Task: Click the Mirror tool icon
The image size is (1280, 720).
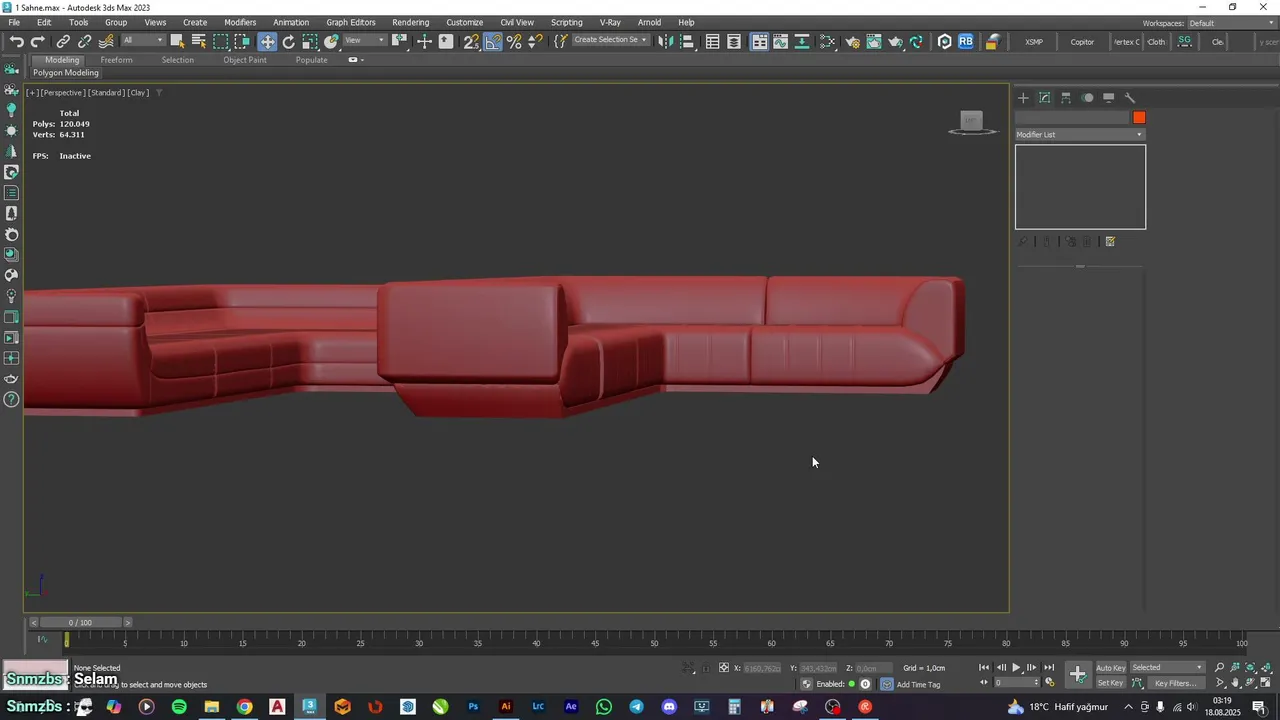Action: click(666, 41)
